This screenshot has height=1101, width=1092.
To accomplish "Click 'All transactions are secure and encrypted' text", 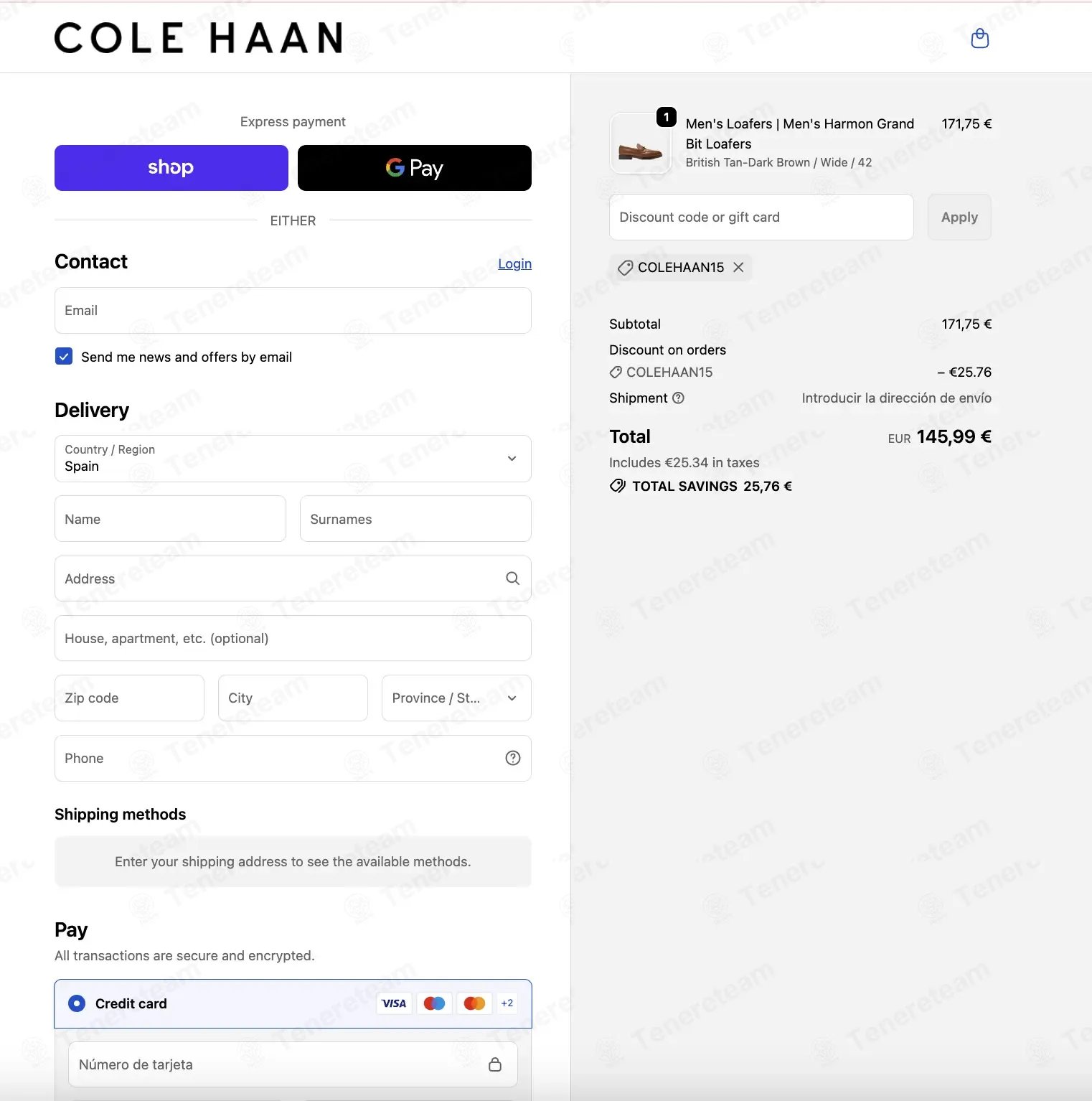I will point(185,955).
